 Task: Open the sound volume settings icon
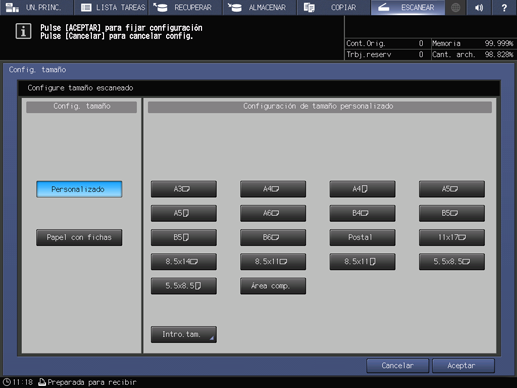tap(479, 7)
